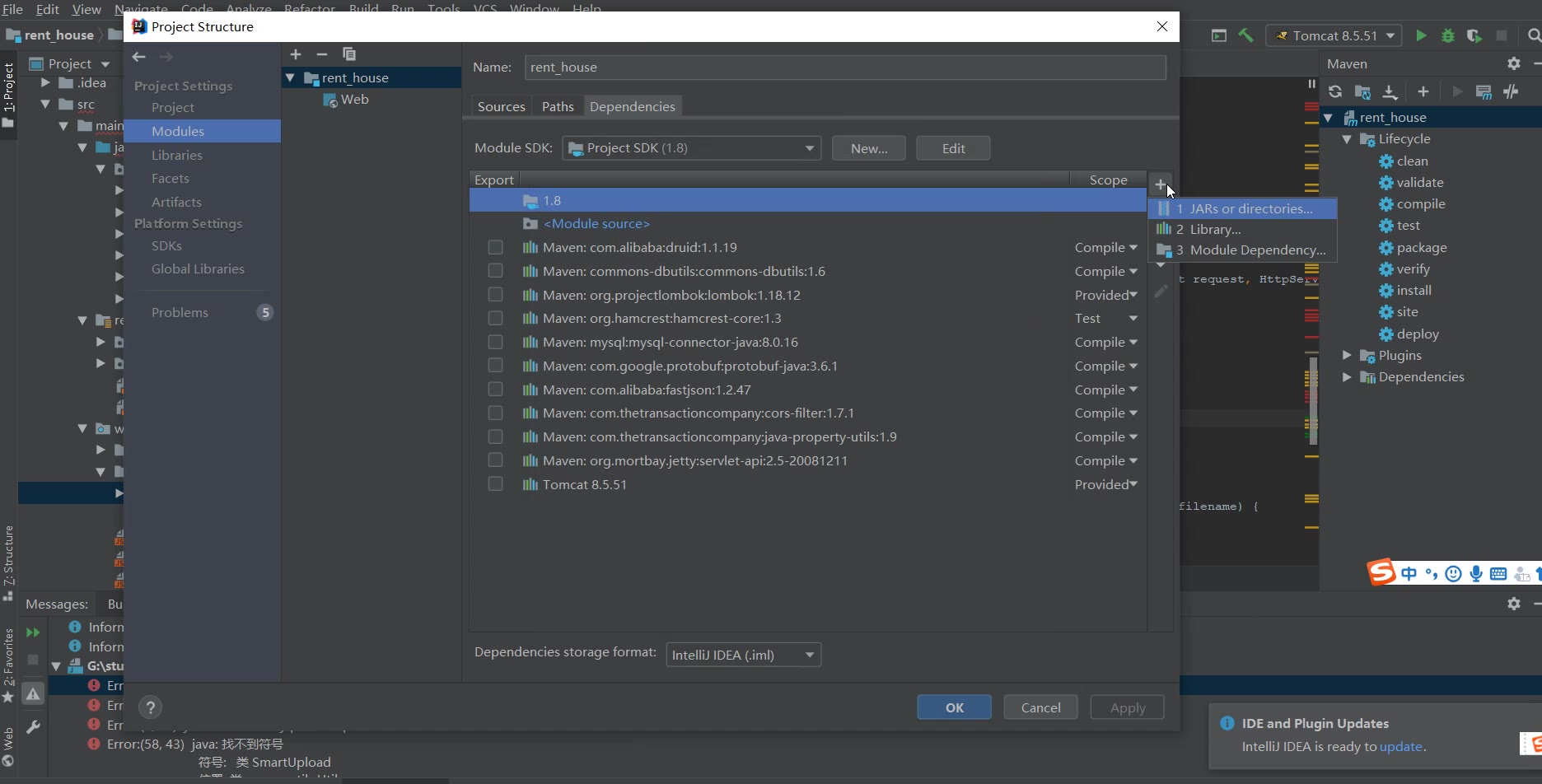1542x784 pixels.
Task: Open Dependencies storage format dropdown
Action: point(743,655)
